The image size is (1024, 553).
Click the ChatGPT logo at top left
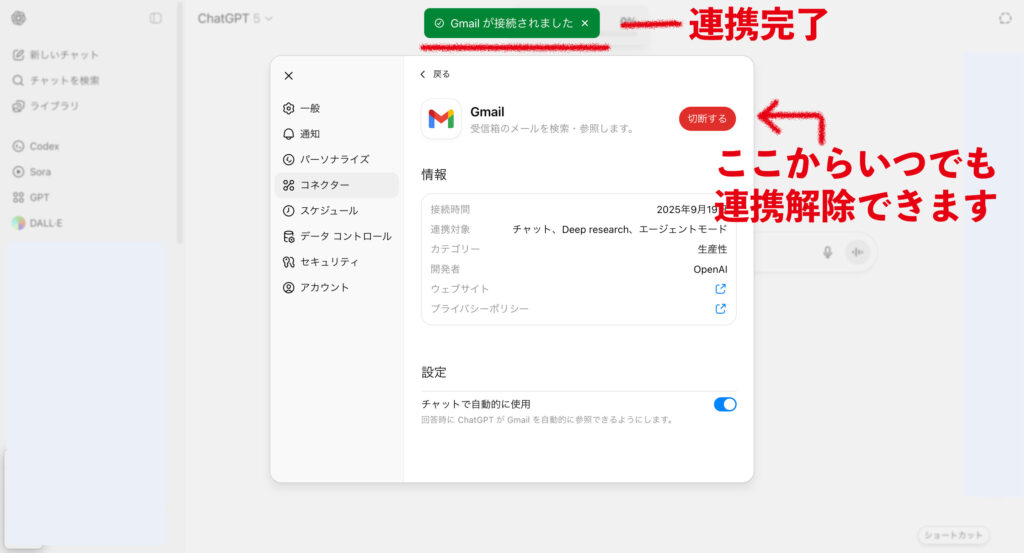click(x=19, y=18)
